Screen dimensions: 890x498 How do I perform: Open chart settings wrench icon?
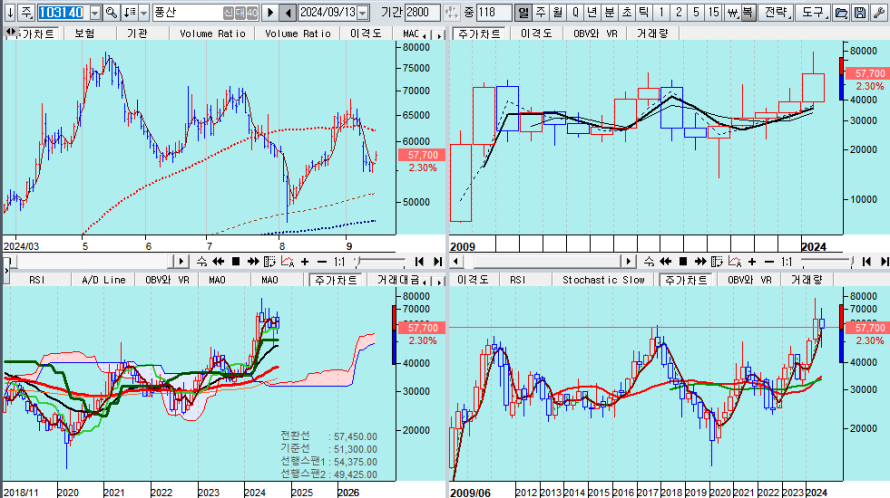tap(877, 12)
